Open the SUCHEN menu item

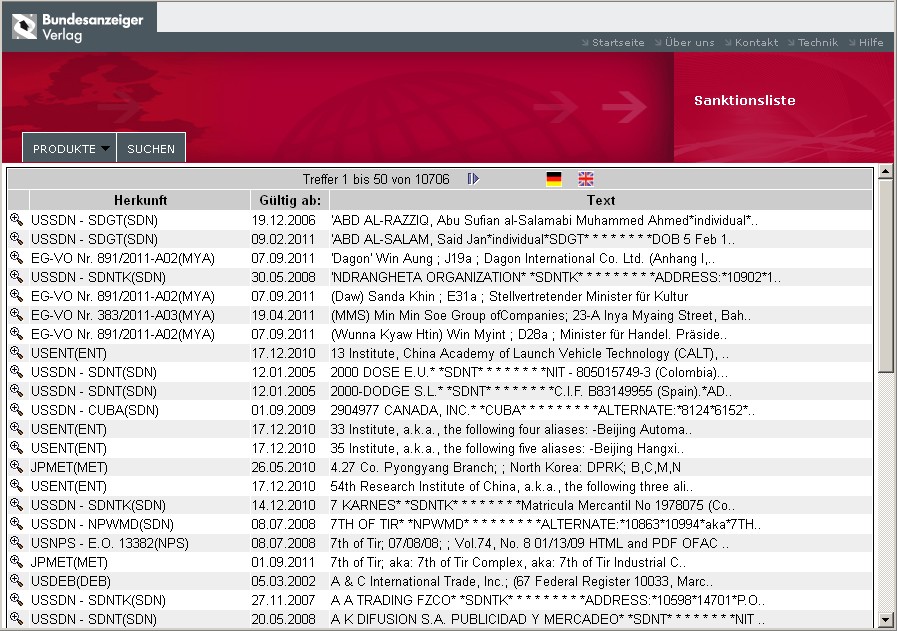pyautogui.click(x=151, y=149)
